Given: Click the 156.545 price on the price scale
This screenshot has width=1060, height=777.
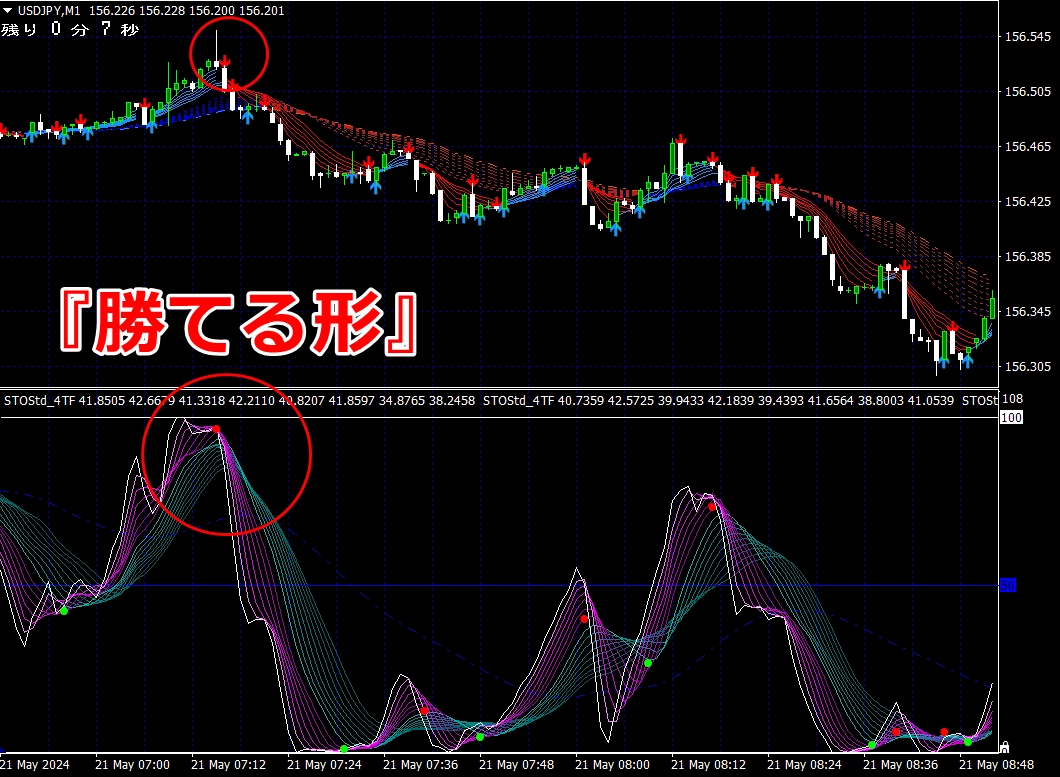Looking at the screenshot, I should (x=1026, y=37).
